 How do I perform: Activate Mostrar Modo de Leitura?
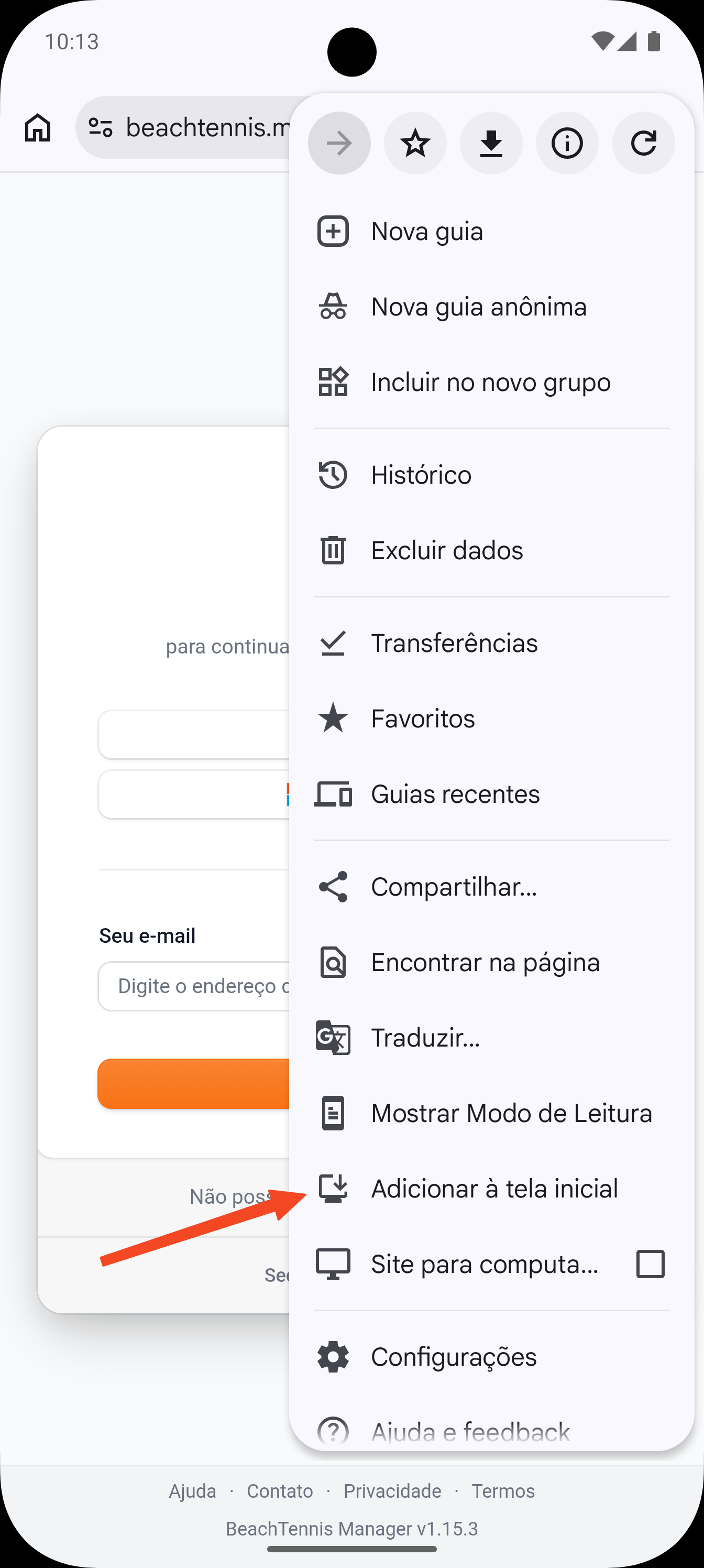pyautogui.click(x=513, y=1113)
